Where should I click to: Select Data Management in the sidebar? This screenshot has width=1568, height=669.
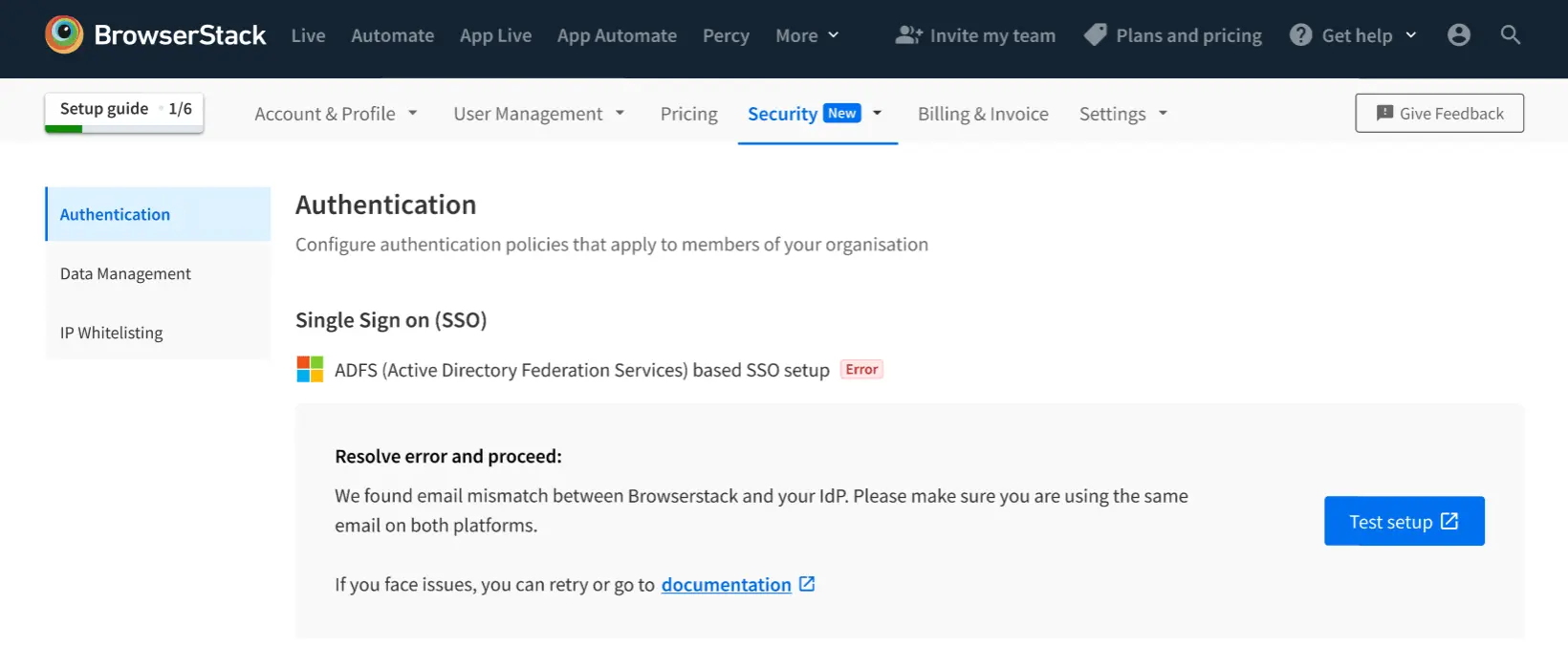[125, 273]
